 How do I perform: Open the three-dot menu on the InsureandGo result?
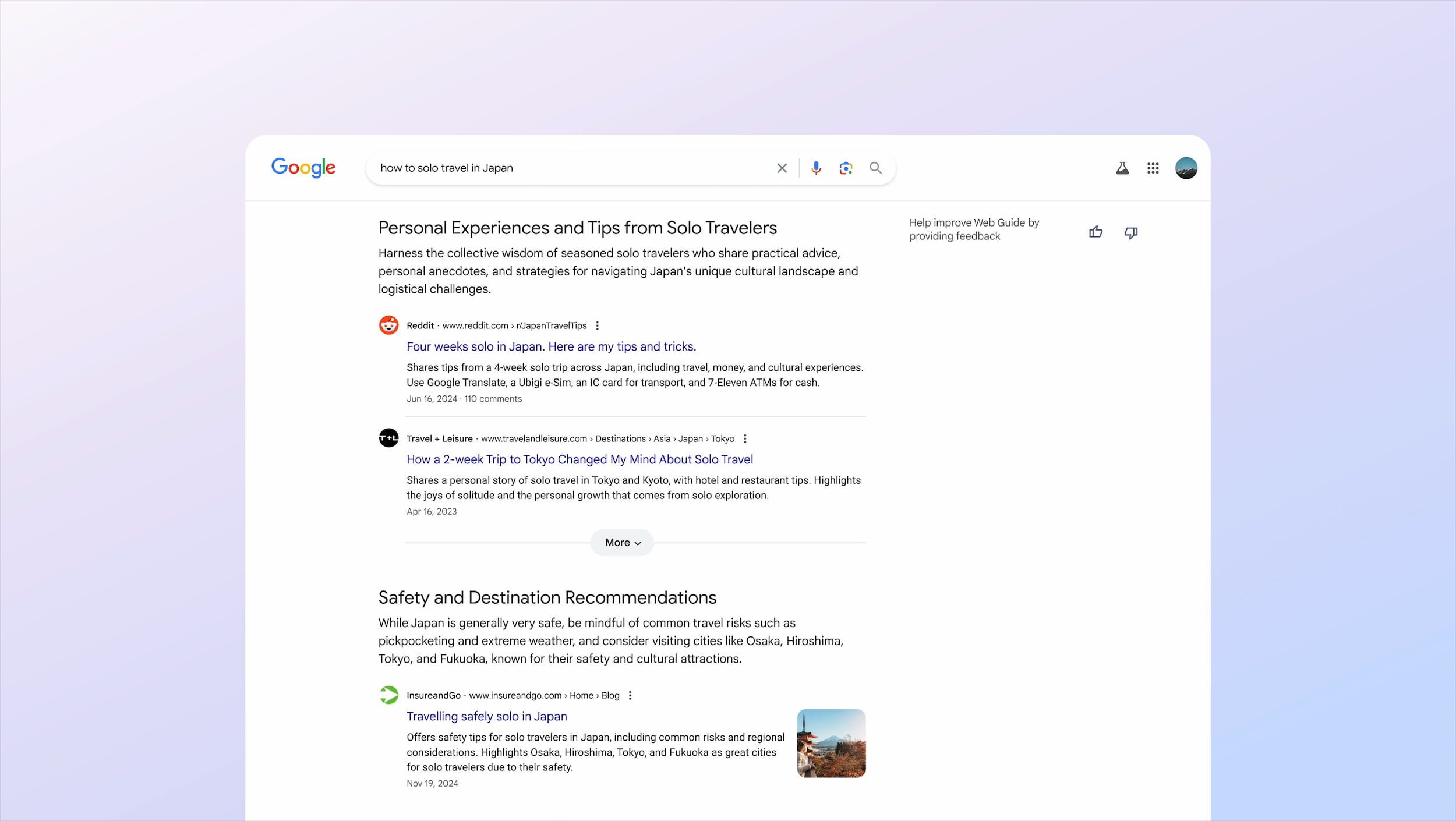630,695
